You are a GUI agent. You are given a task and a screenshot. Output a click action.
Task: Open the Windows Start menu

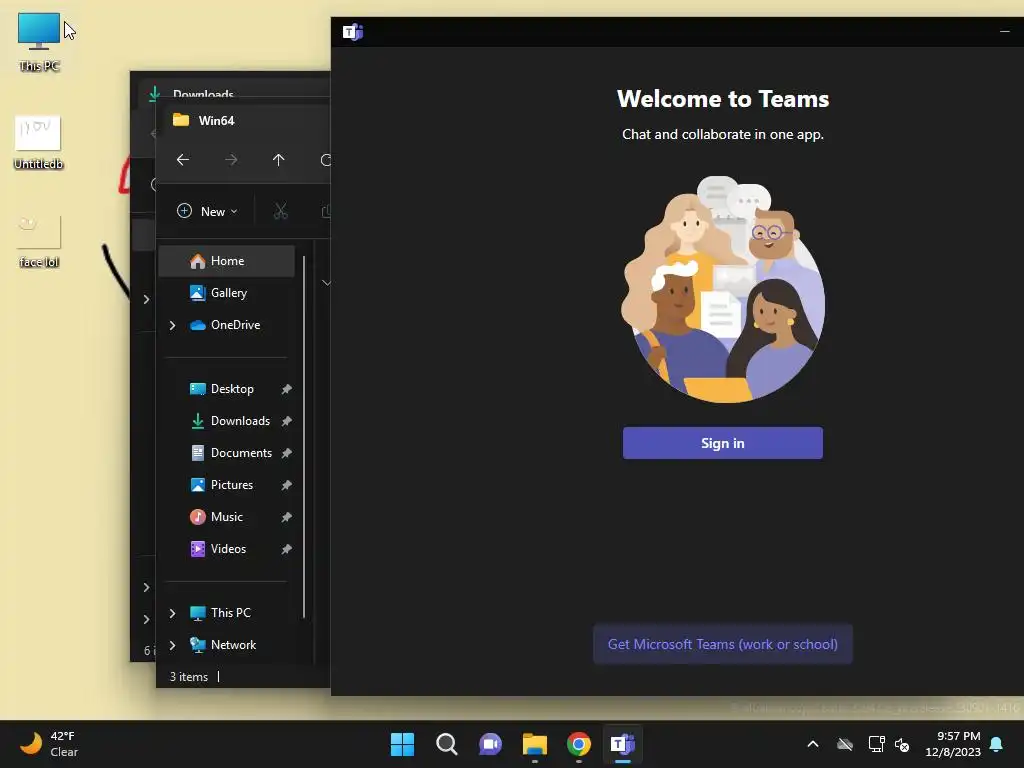click(402, 744)
